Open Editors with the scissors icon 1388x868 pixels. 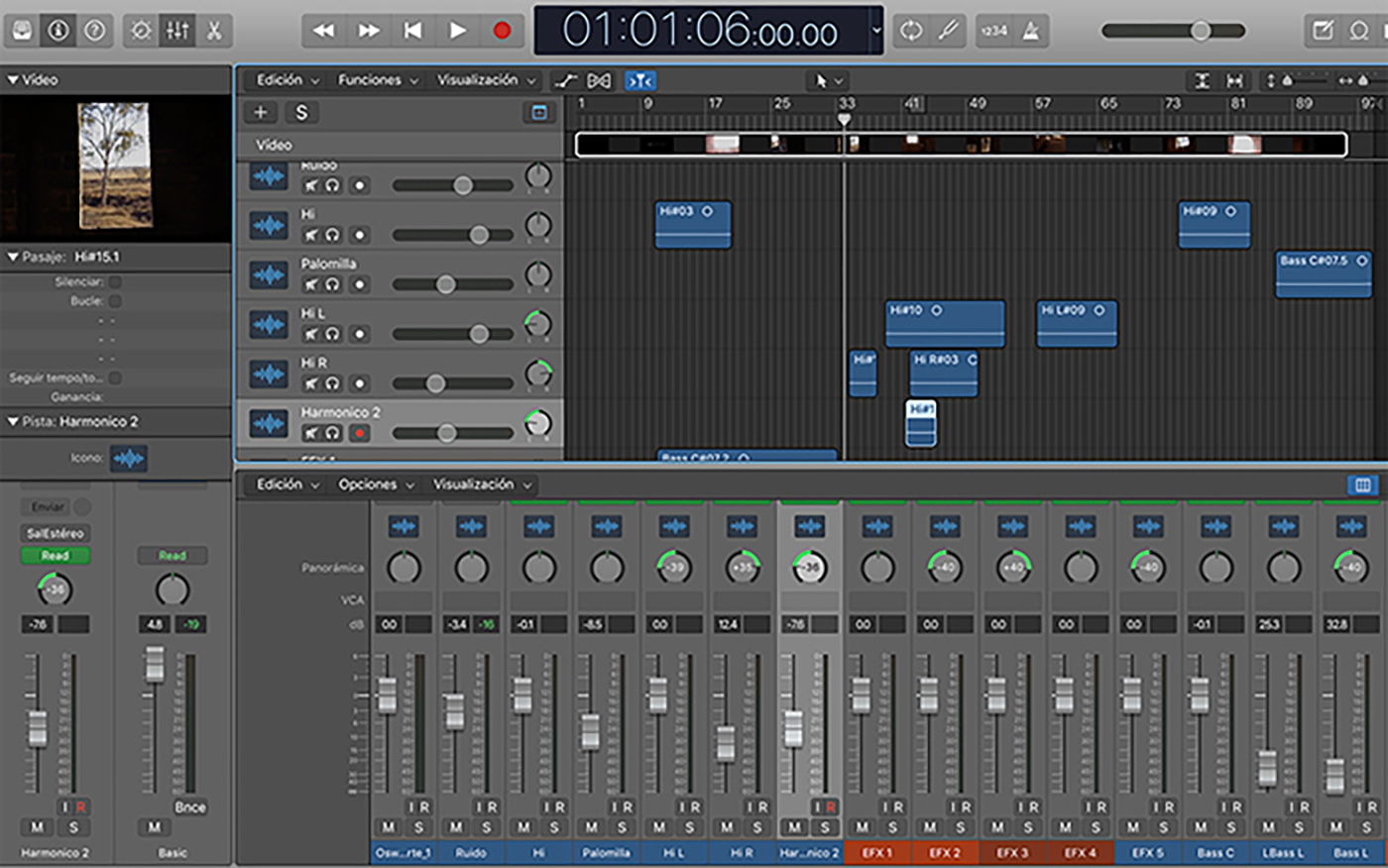pyautogui.click(x=214, y=31)
